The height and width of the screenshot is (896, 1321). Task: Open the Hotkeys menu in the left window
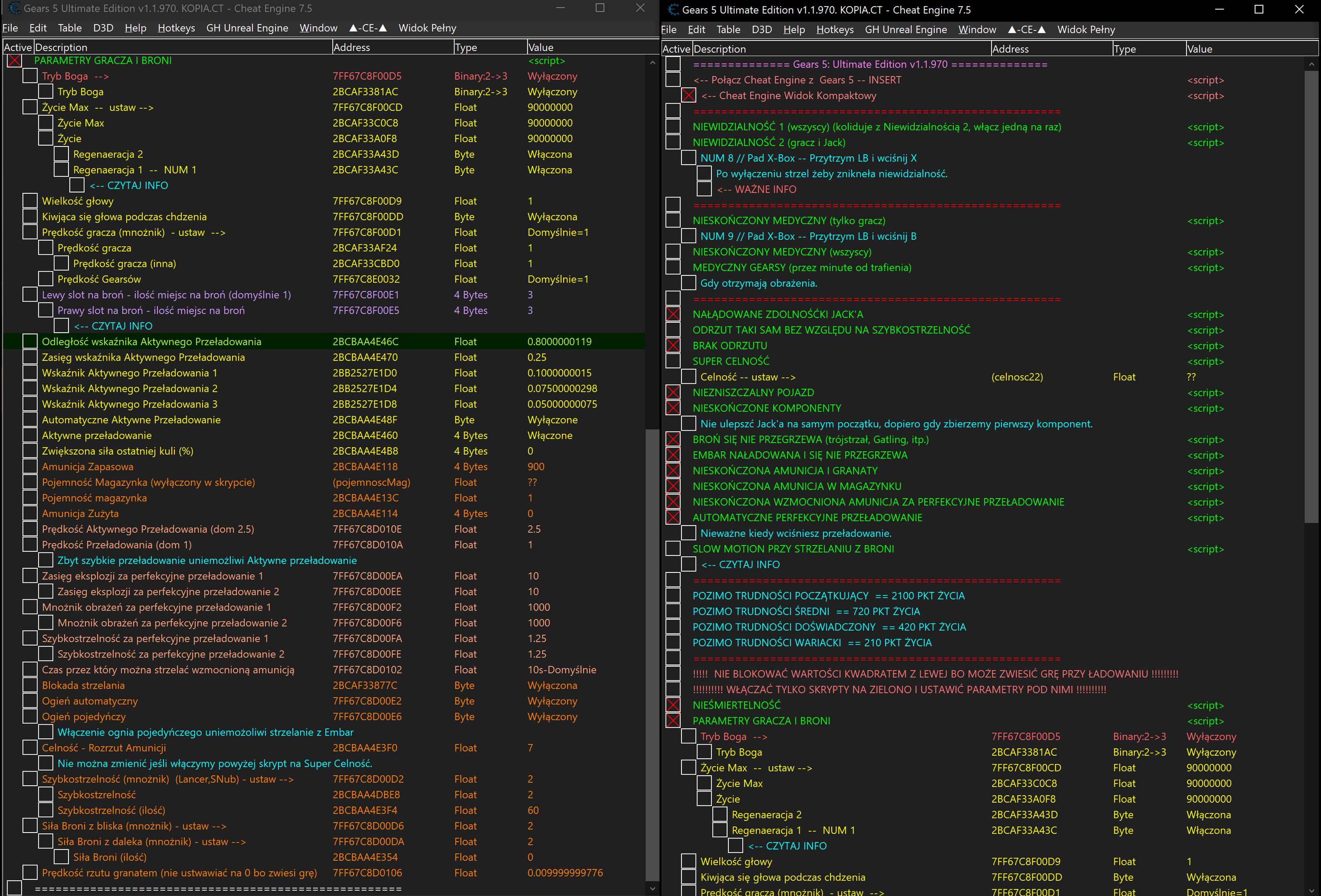(176, 28)
